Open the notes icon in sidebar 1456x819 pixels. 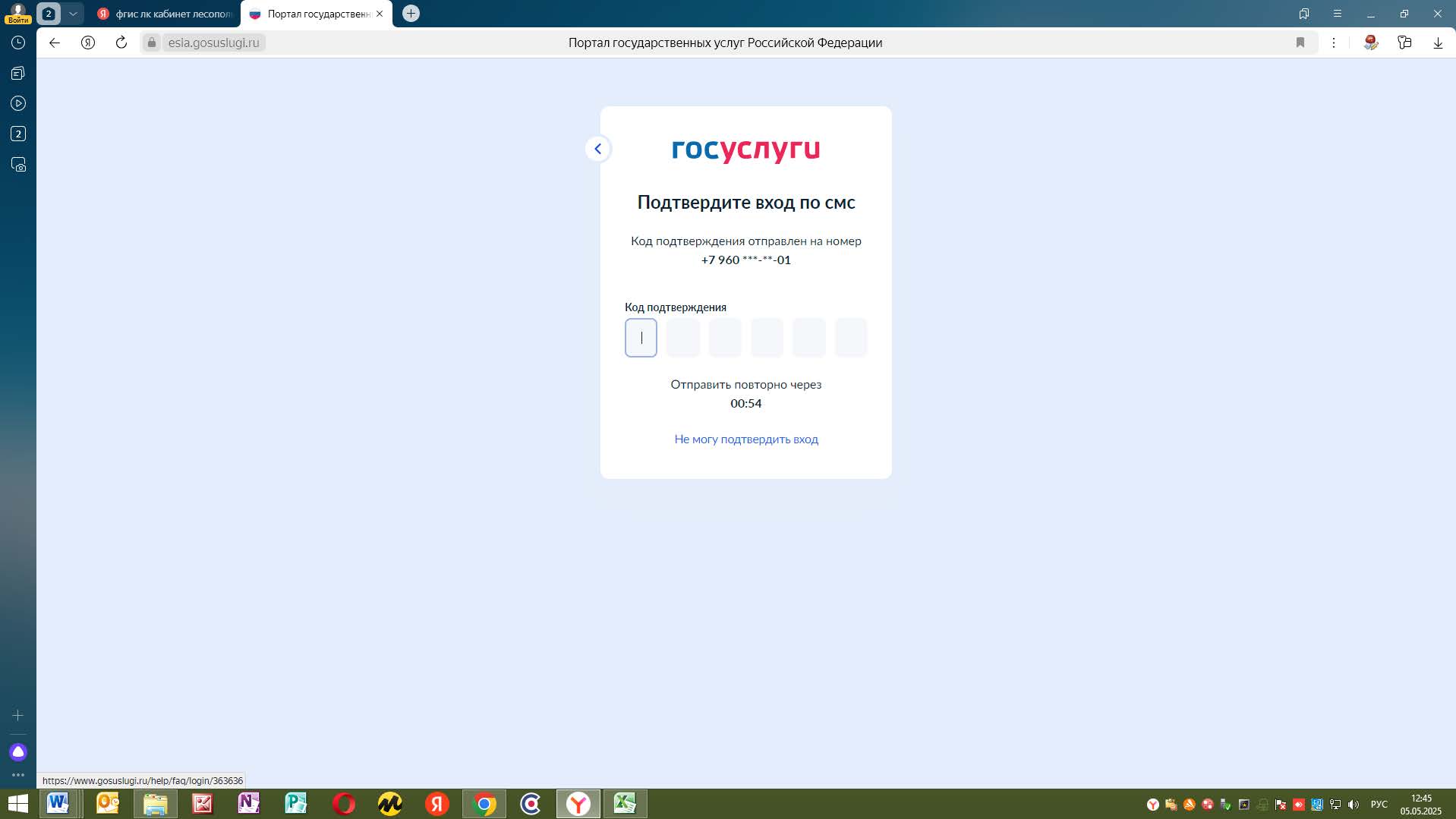coord(18,73)
